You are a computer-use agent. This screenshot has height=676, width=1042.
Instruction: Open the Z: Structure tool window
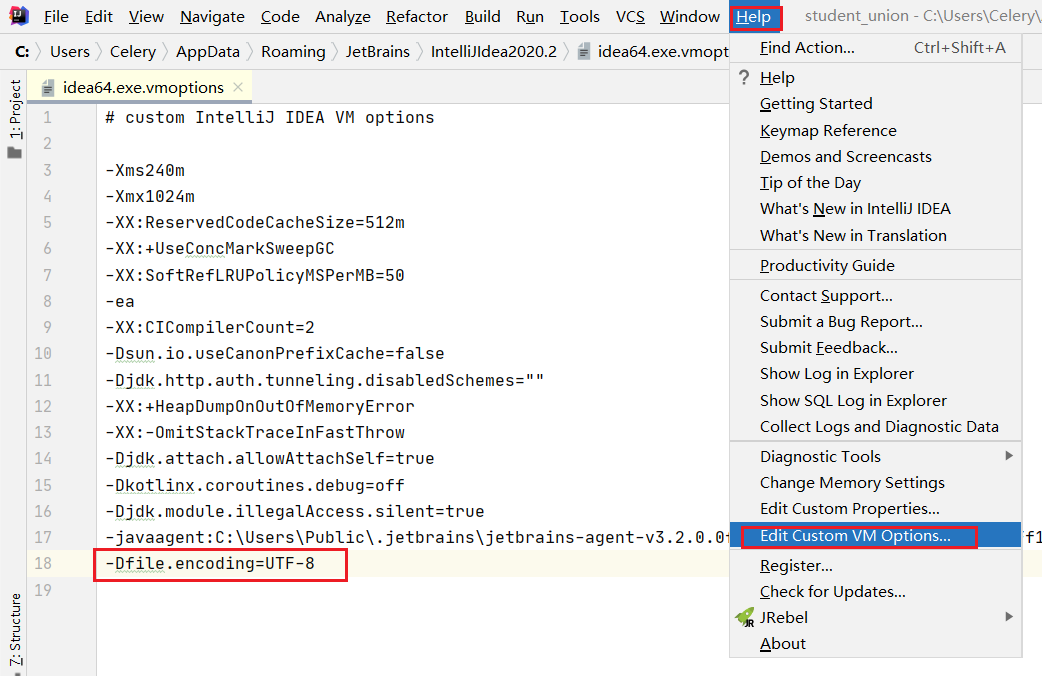pyautogui.click(x=15, y=629)
